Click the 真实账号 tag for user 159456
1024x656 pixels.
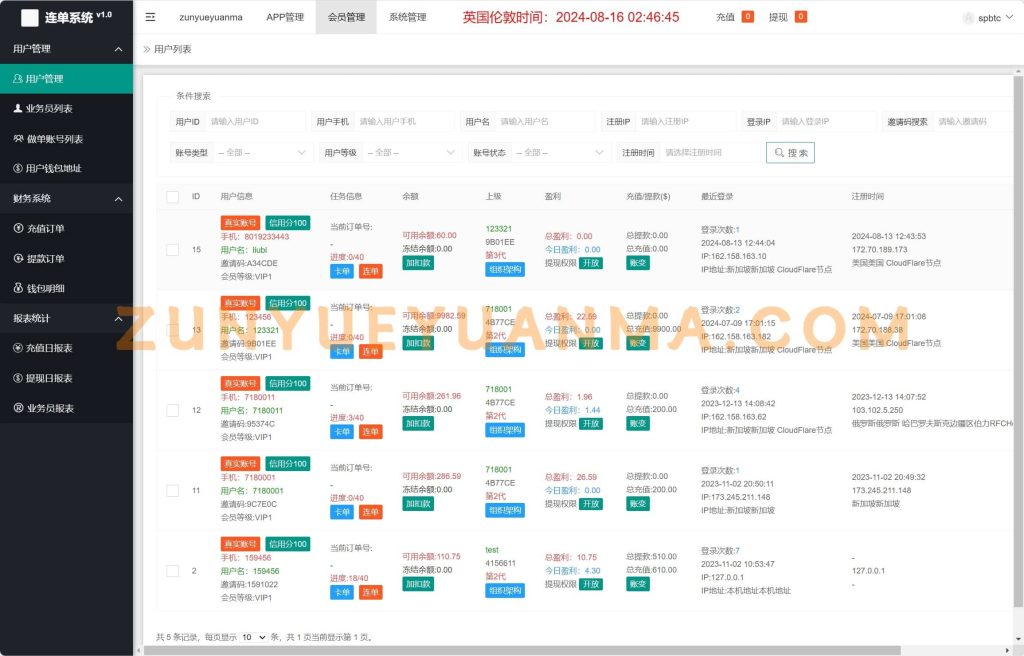click(240, 544)
